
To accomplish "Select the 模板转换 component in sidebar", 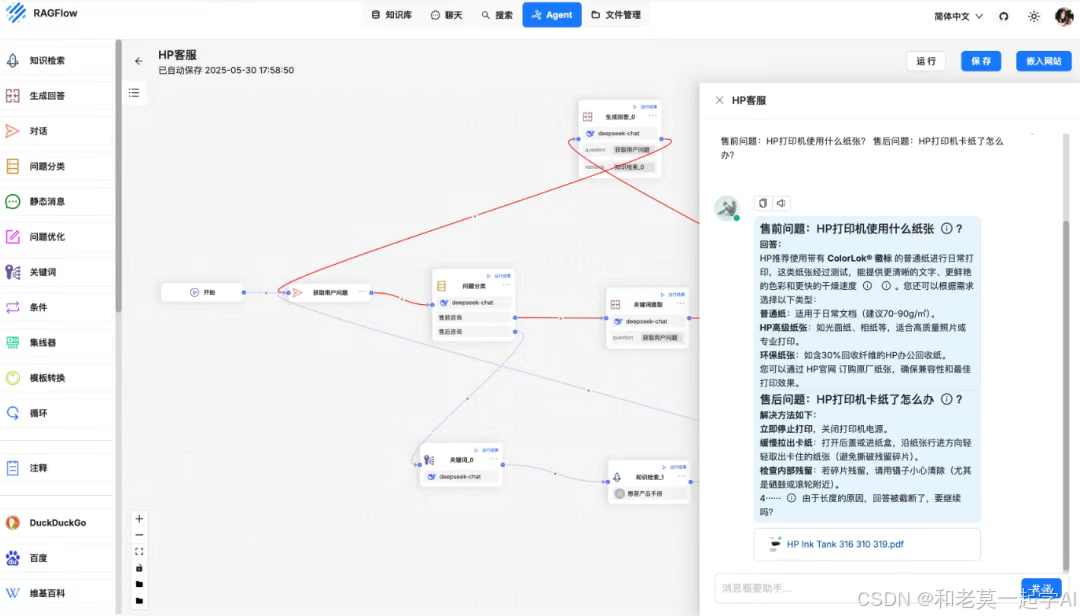I will (x=56, y=378).
